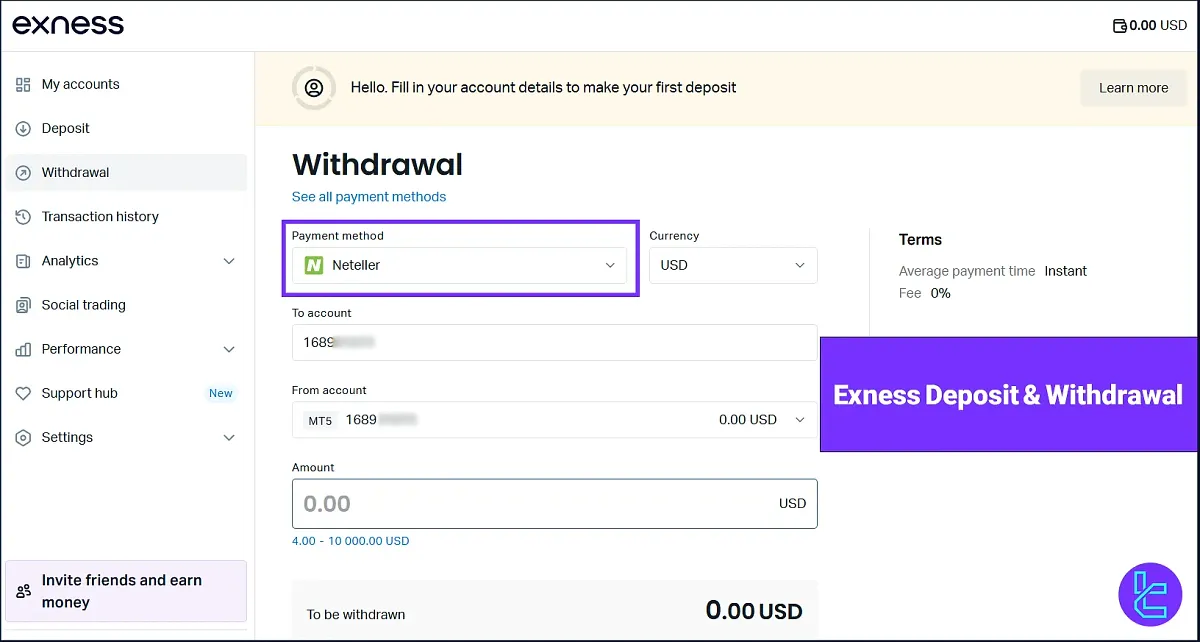This screenshot has width=1200, height=642.
Task: Select the My accounts icon in sidebar
Action: click(x=22, y=84)
